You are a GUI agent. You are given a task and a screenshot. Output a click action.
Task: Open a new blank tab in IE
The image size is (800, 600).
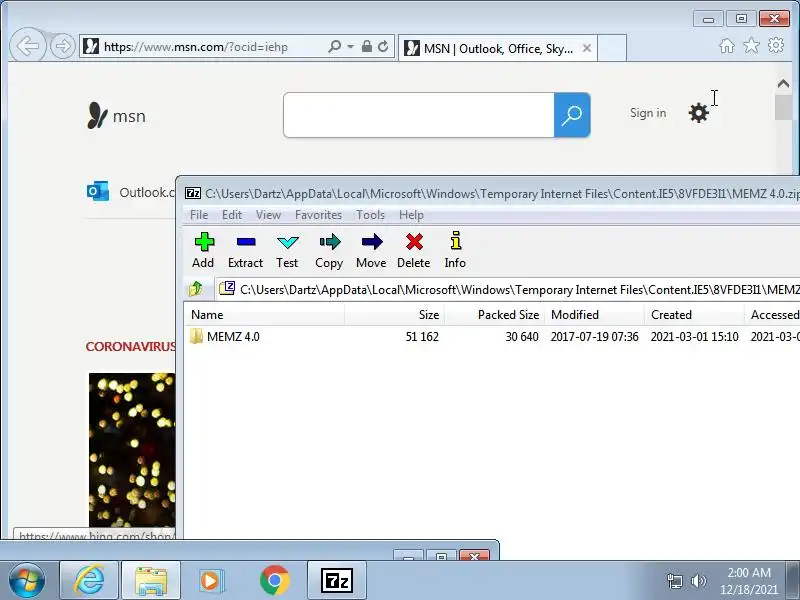(612, 48)
